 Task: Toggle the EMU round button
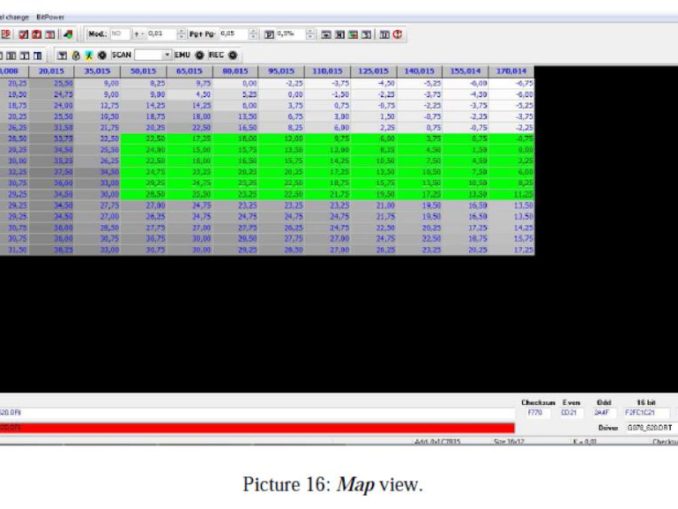(x=199, y=54)
